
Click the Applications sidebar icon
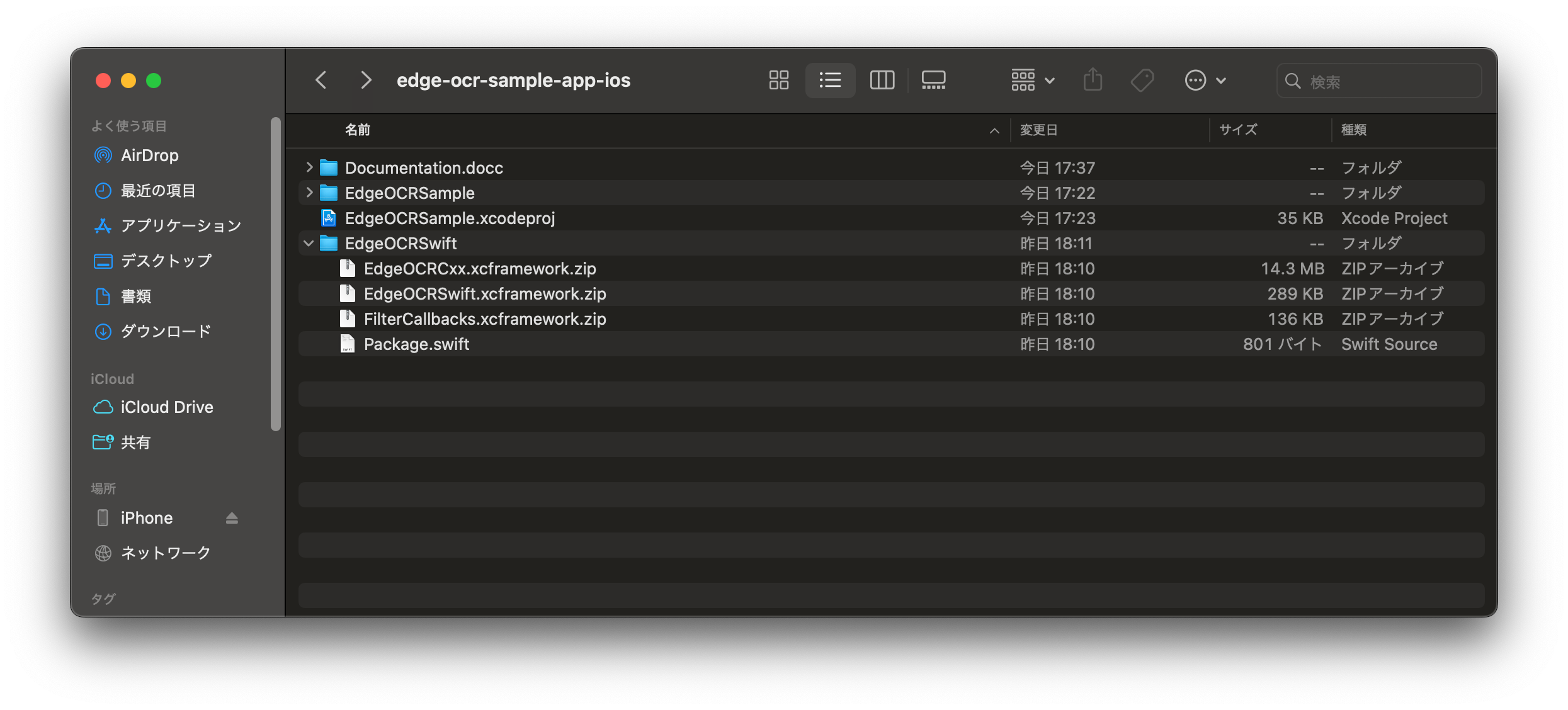103,226
